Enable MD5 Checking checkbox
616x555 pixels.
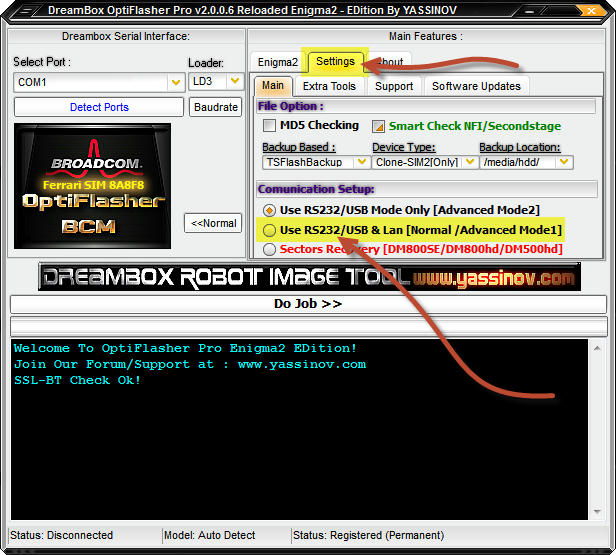pyautogui.click(x=270, y=126)
